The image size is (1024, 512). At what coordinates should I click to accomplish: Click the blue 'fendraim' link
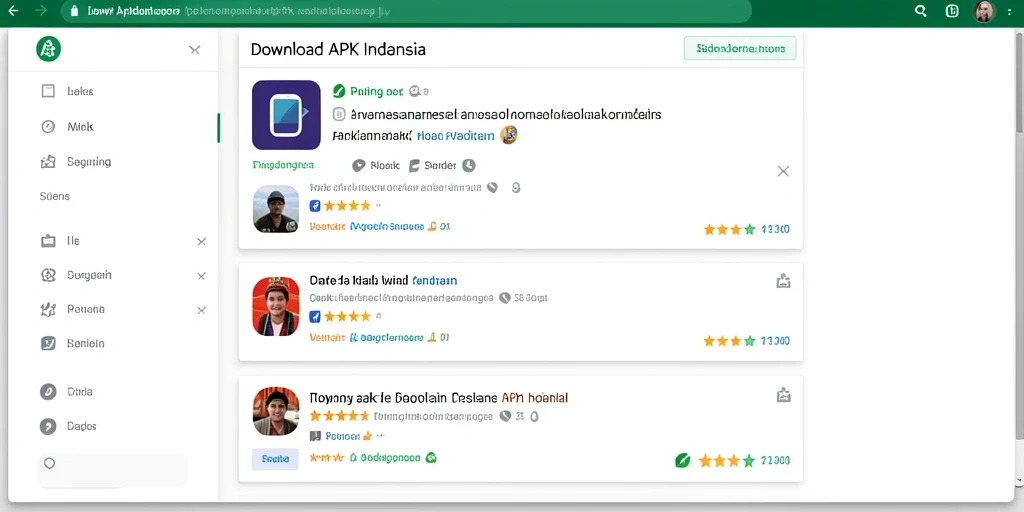pos(434,281)
